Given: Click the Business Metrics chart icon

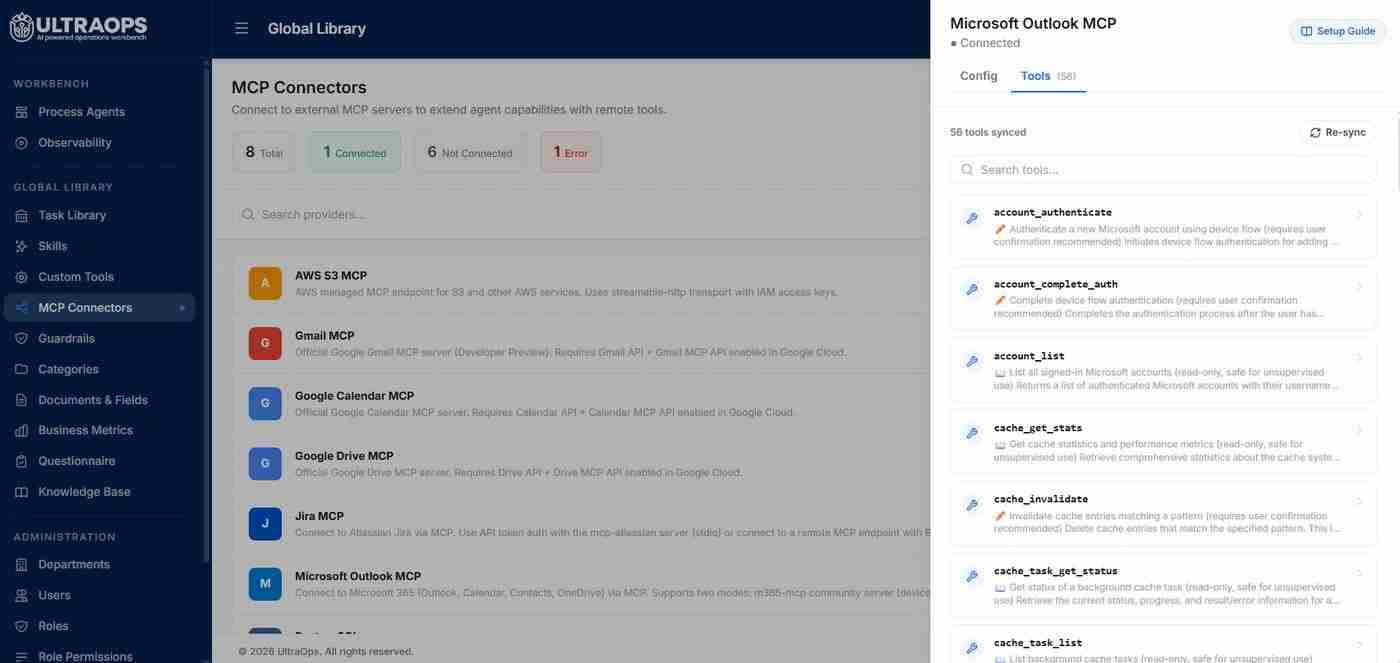Looking at the screenshot, I should click(21, 430).
